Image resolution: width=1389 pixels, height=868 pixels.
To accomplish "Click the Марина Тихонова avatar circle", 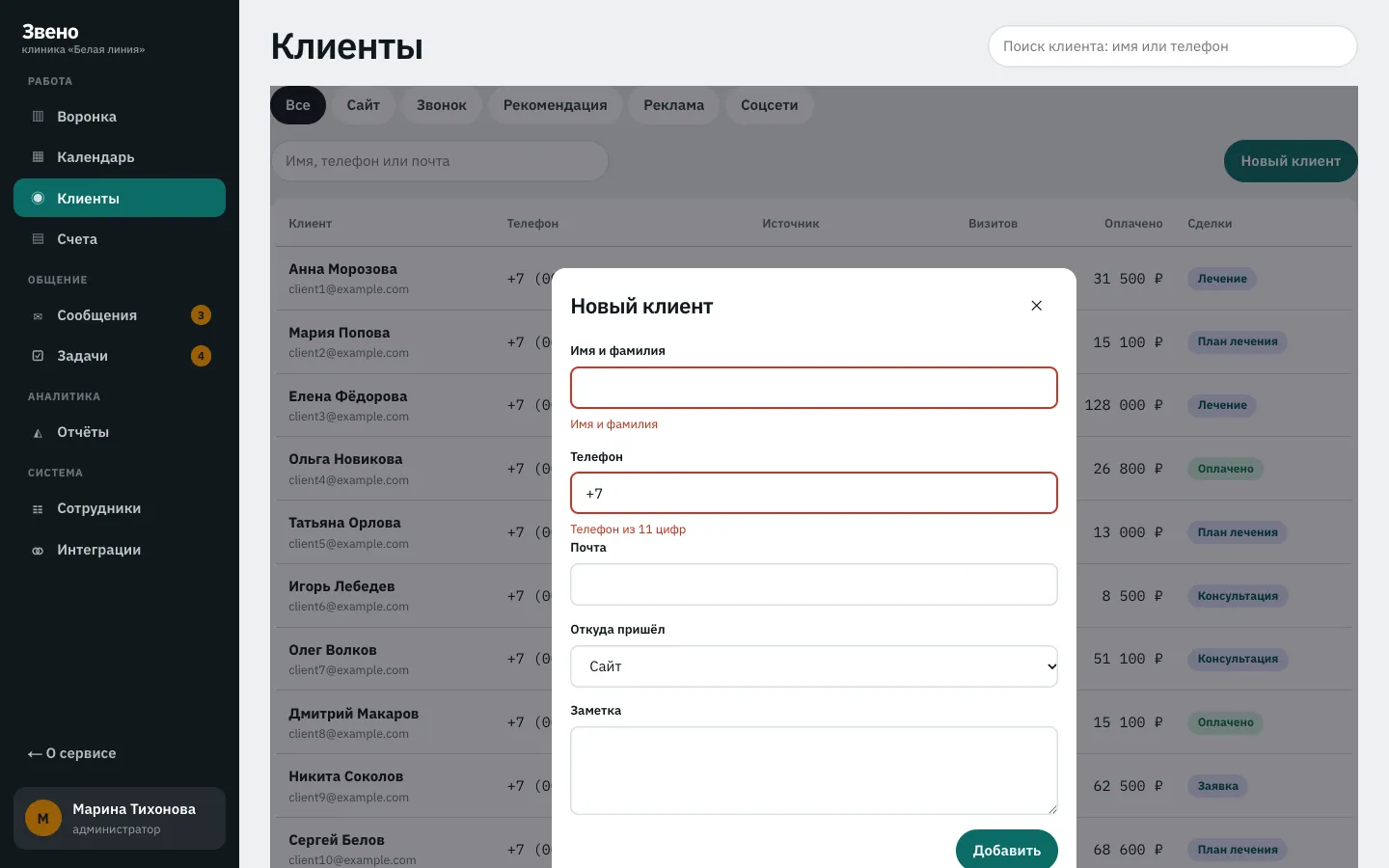I will 43,818.
